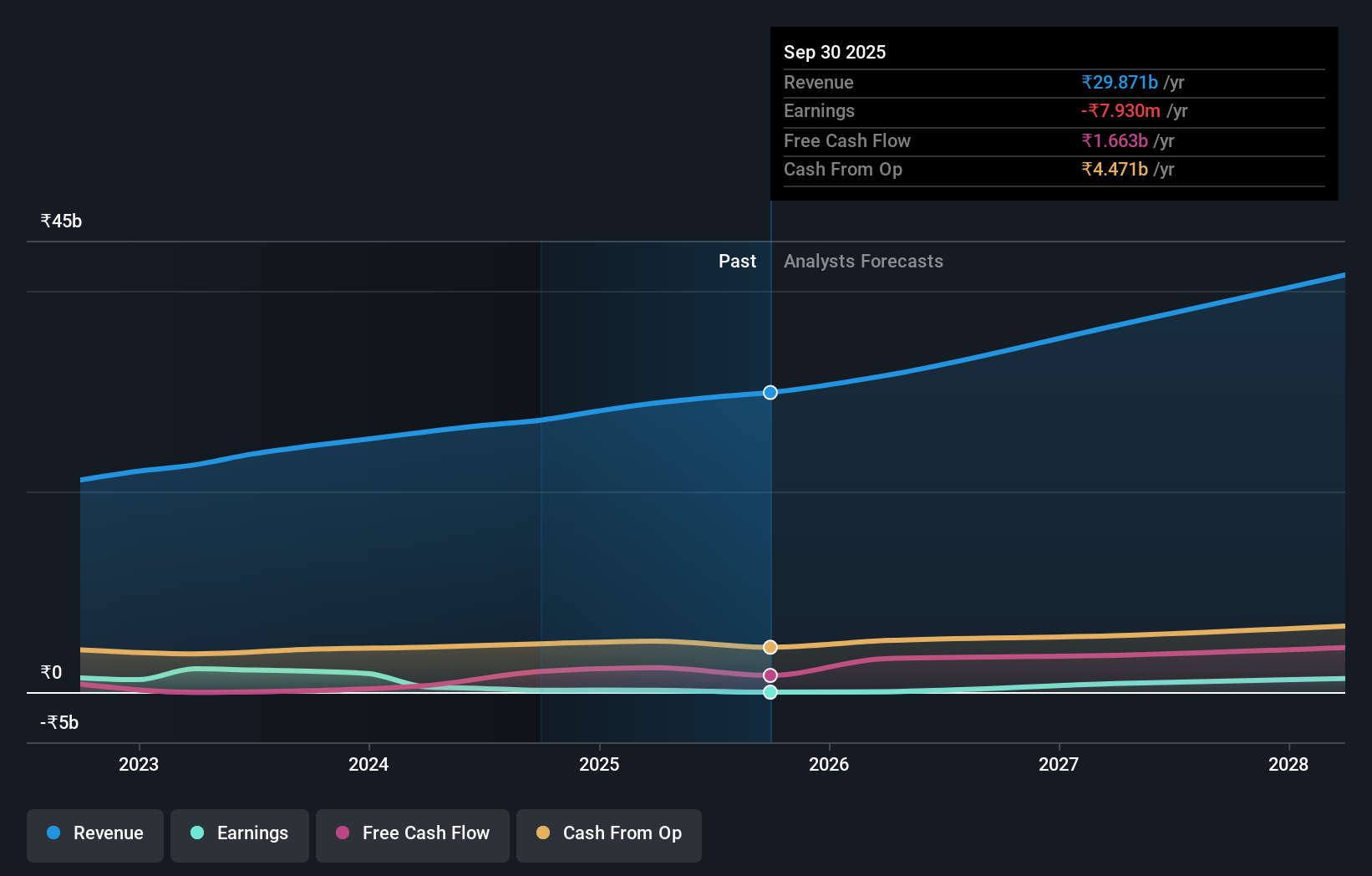This screenshot has width=1372, height=876.
Task: Toggle the Revenue series visibility
Action: (94, 833)
